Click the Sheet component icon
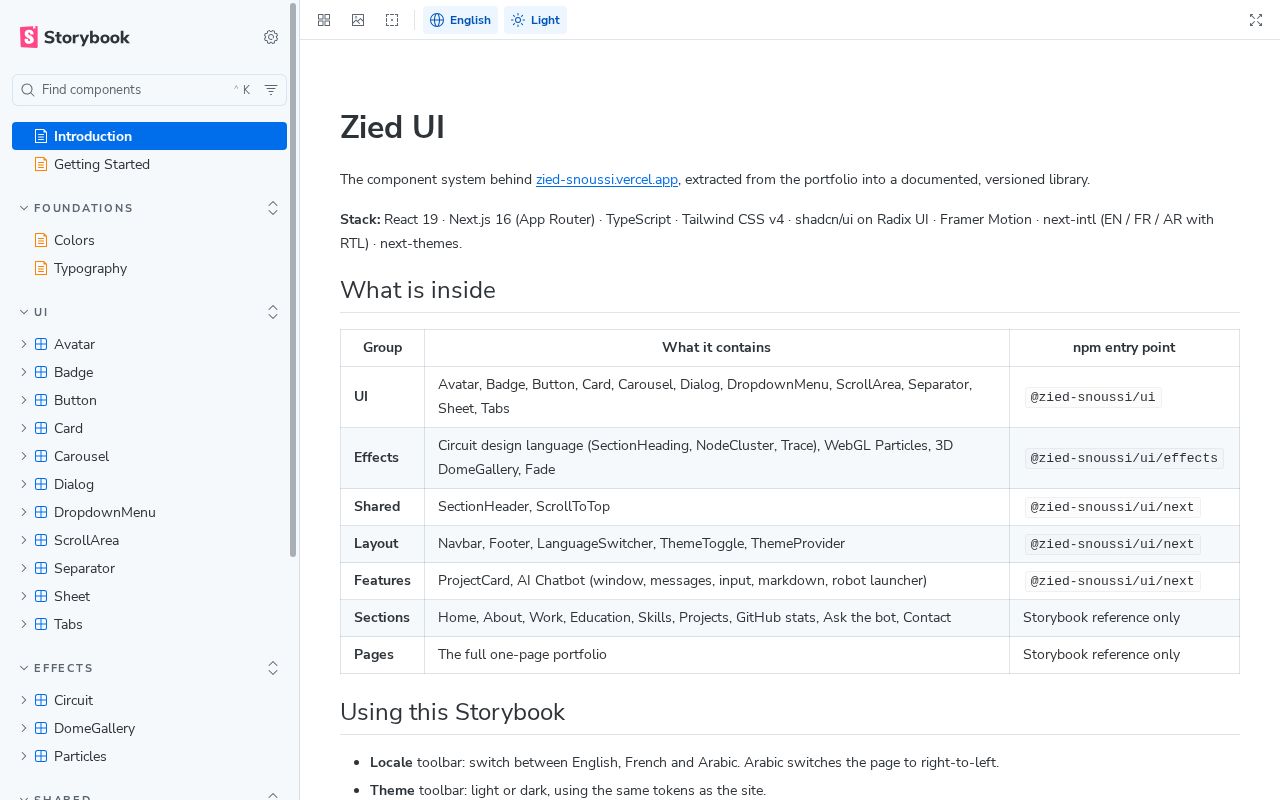The height and width of the screenshot is (800, 1280). coord(41,596)
